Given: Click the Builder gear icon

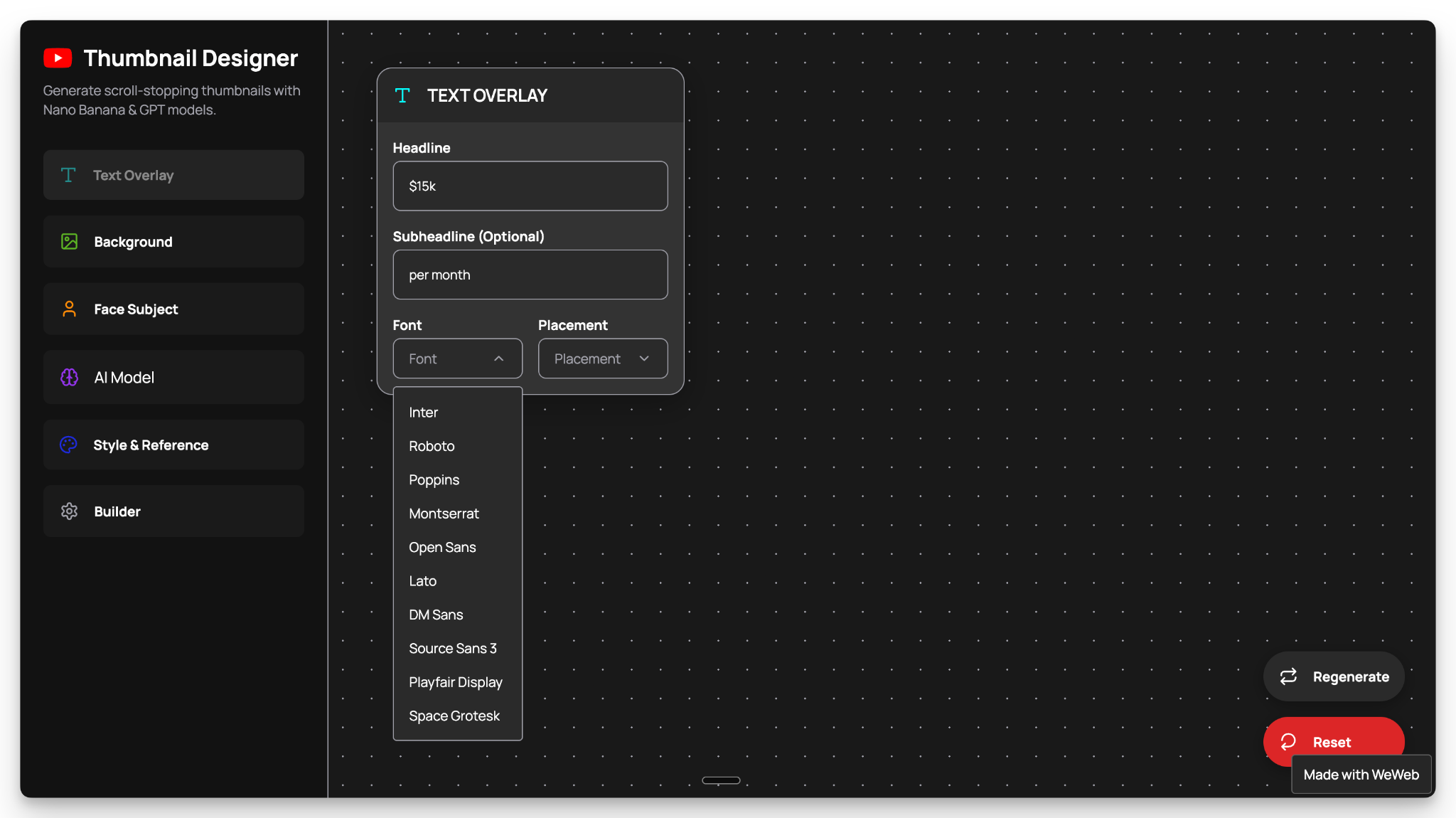Looking at the screenshot, I should tap(69, 511).
